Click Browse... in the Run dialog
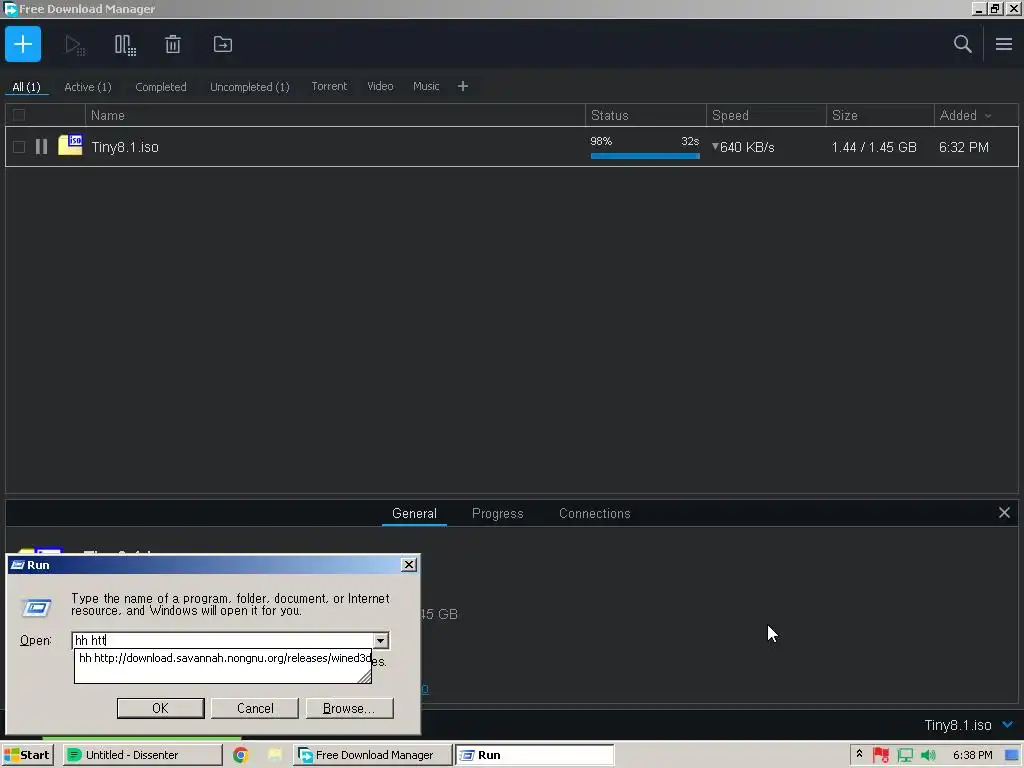The width and height of the screenshot is (1024, 768). [x=349, y=709]
